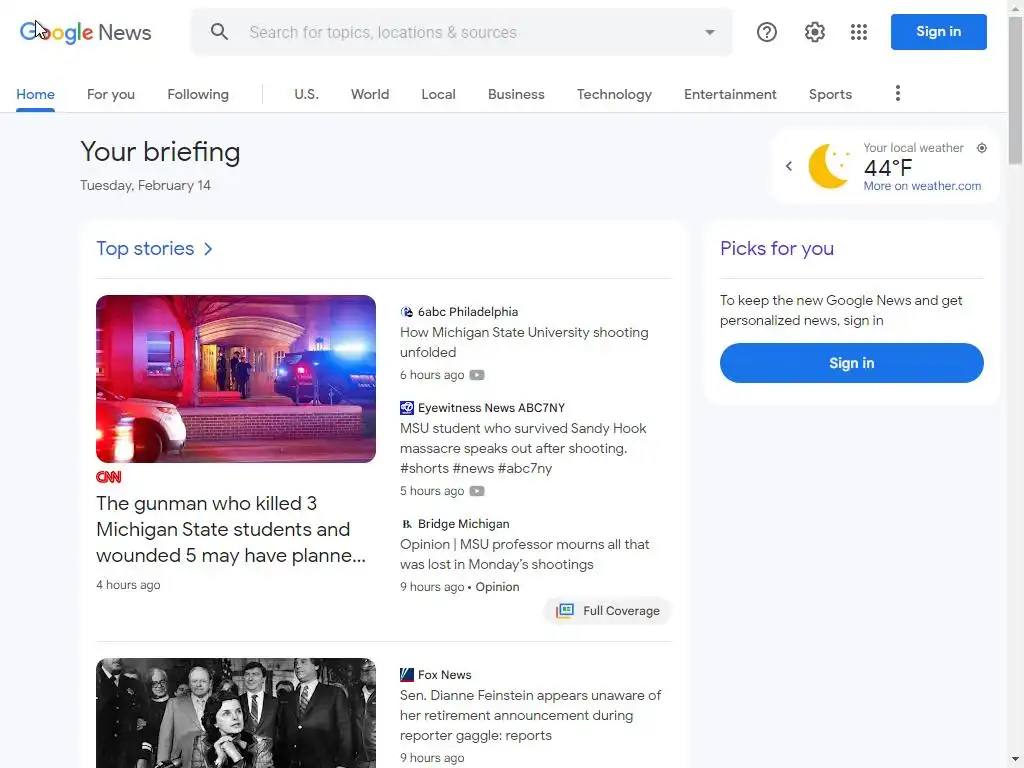Viewport: 1024px width, 768px height.
Task: Open the black-and-white Feinstein photo thumbnail
Action: point(236,713)
